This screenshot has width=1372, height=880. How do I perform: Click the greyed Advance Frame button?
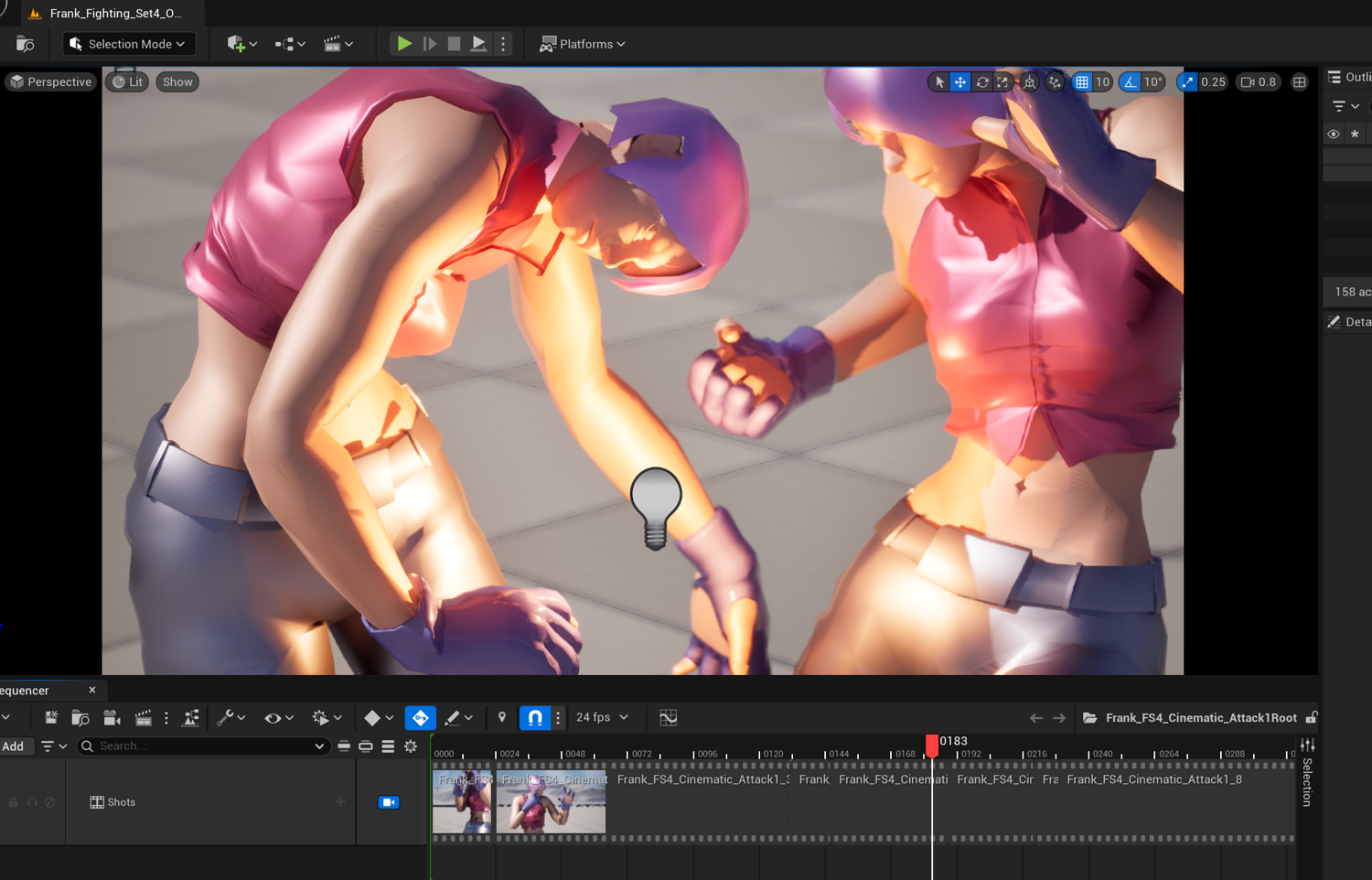pyautogui.click(x=429, y=44)
